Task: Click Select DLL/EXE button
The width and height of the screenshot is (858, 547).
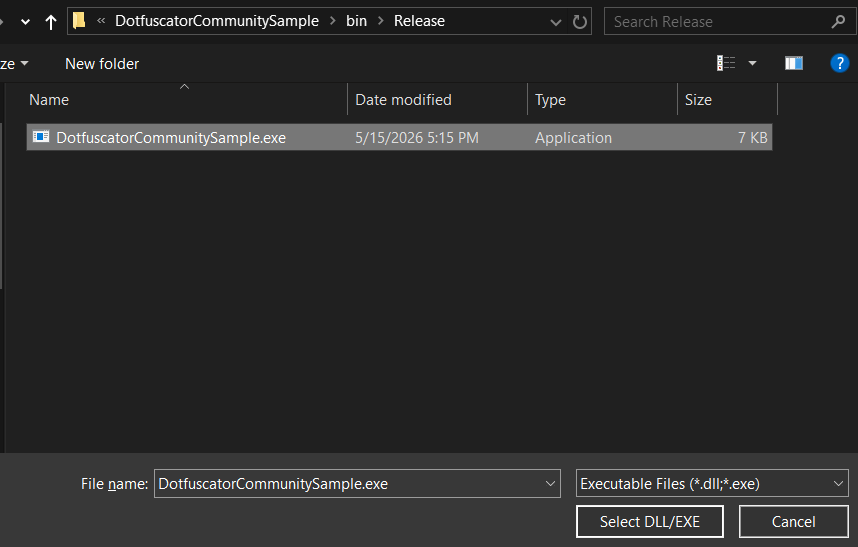Action: tap(650, 521)
